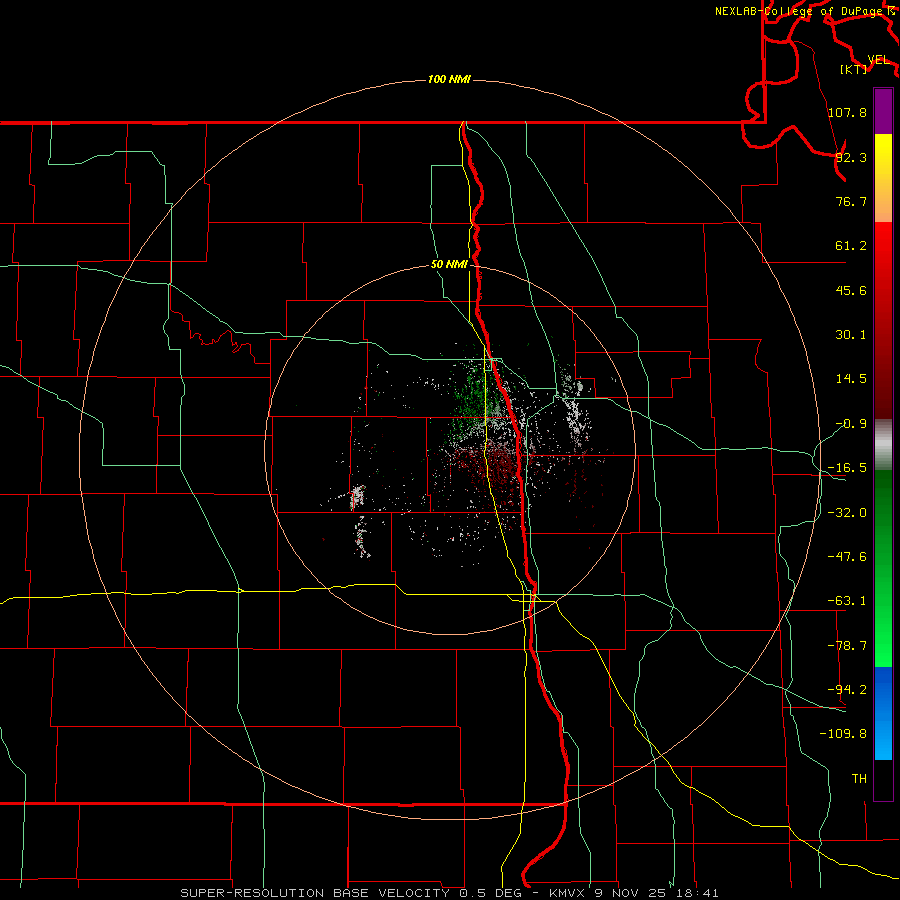The width and height of the screenshot is (900, 900).
Task: Pick the blue segment of the color bar
Action: click(x=883, y=713)
